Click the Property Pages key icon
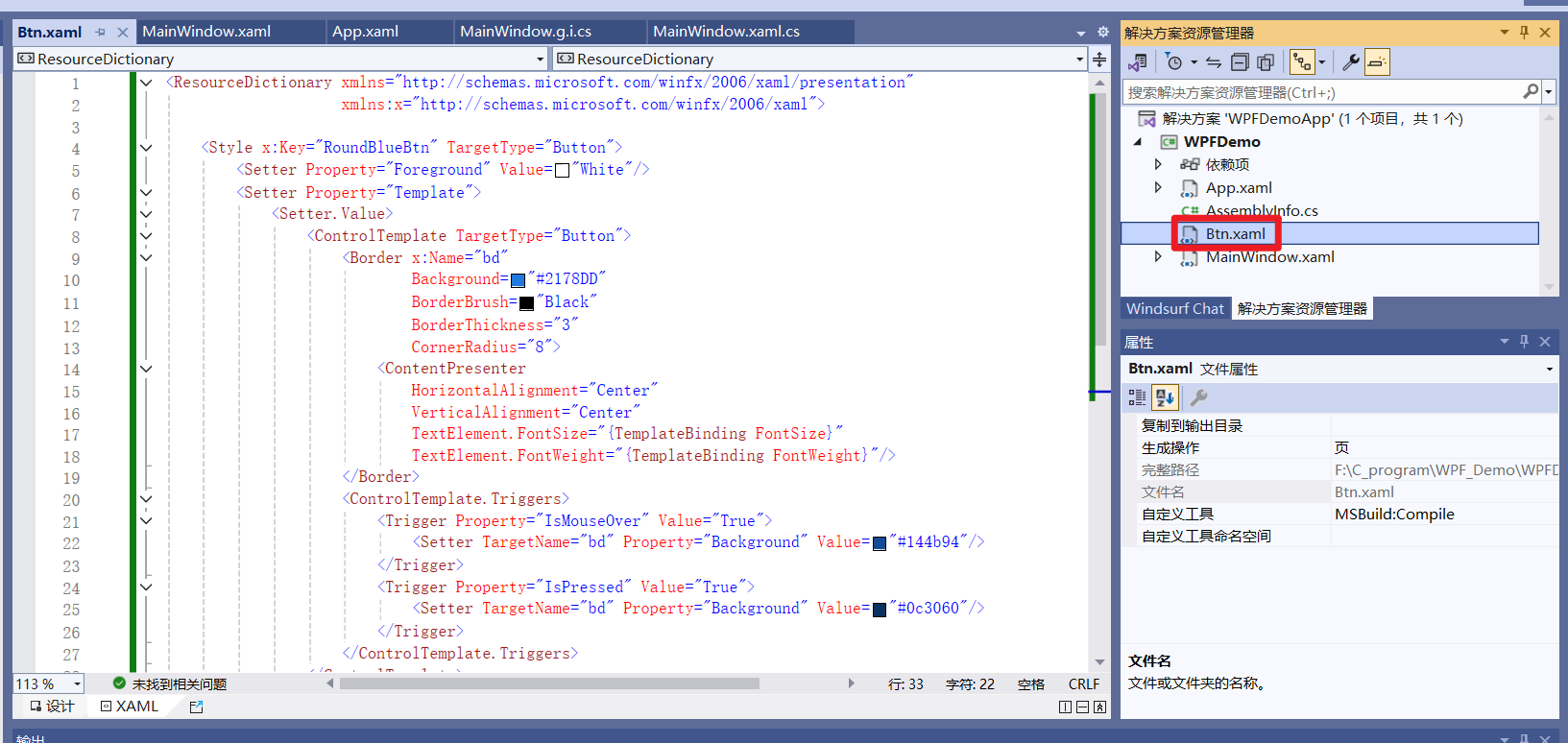1568x743 pixels. pos(1198,397)
